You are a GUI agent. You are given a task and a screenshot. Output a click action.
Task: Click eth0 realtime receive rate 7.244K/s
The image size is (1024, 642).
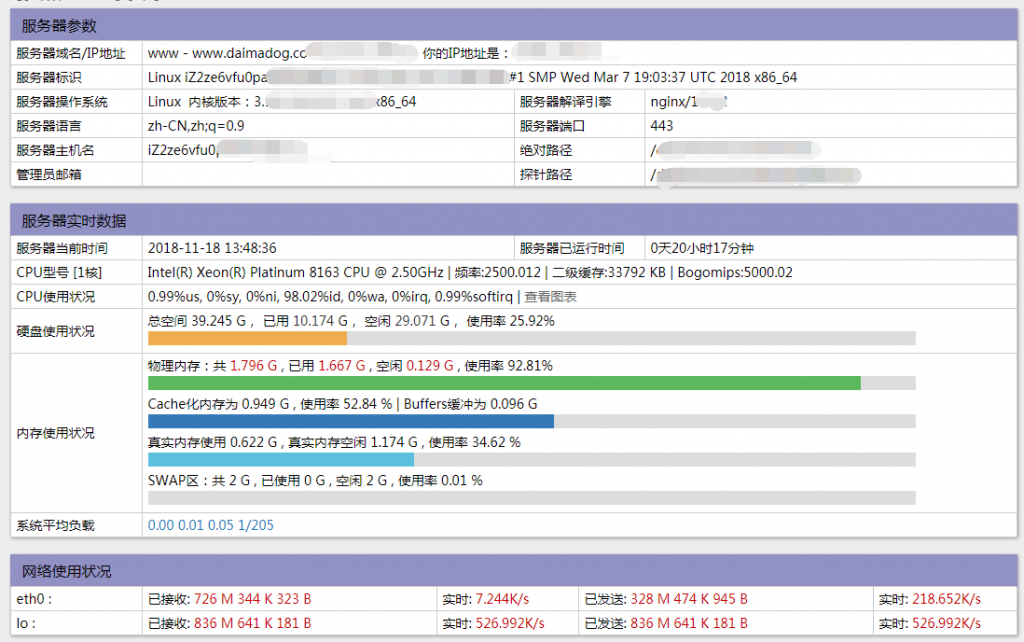[502, 599]
